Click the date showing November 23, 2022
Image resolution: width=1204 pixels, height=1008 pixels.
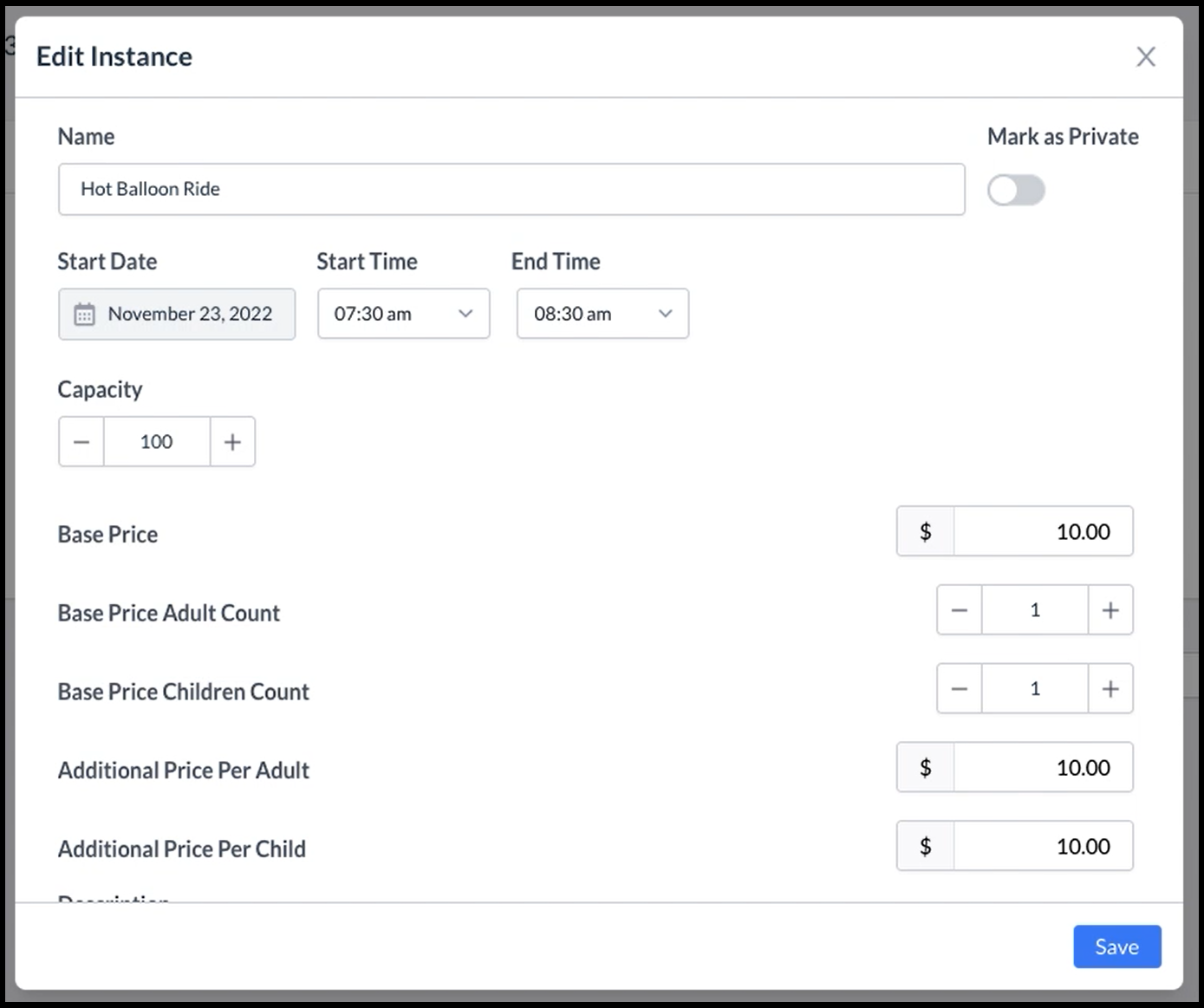click(x=190, y=314)
